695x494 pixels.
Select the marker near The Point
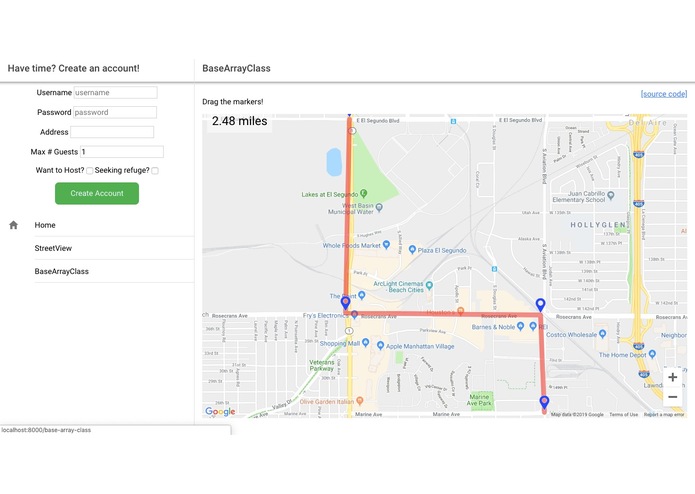pyautogui.click(x=345, y=303)
